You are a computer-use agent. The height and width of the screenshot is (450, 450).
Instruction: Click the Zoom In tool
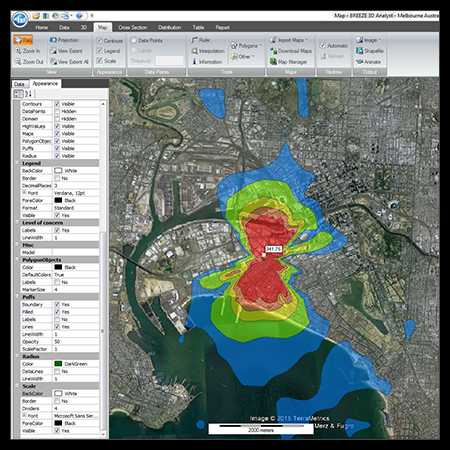tap(28, 51)
